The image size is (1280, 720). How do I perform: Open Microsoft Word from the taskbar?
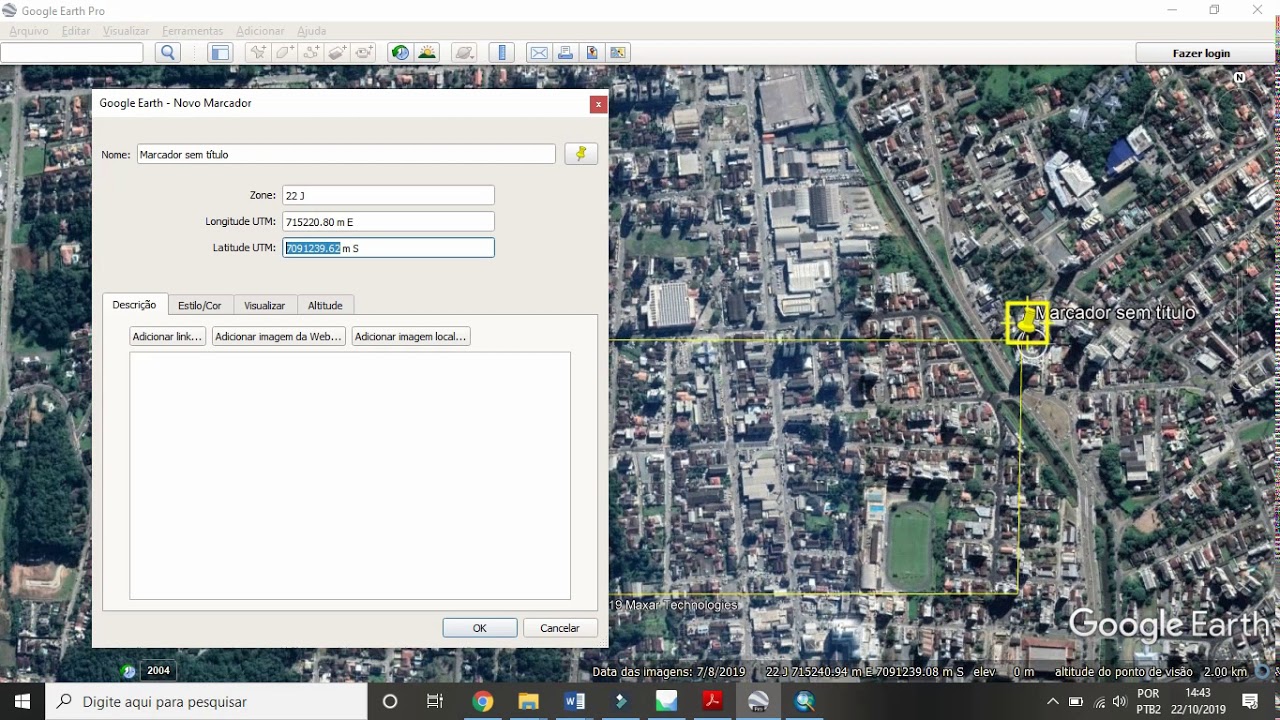tap(574, 701)
